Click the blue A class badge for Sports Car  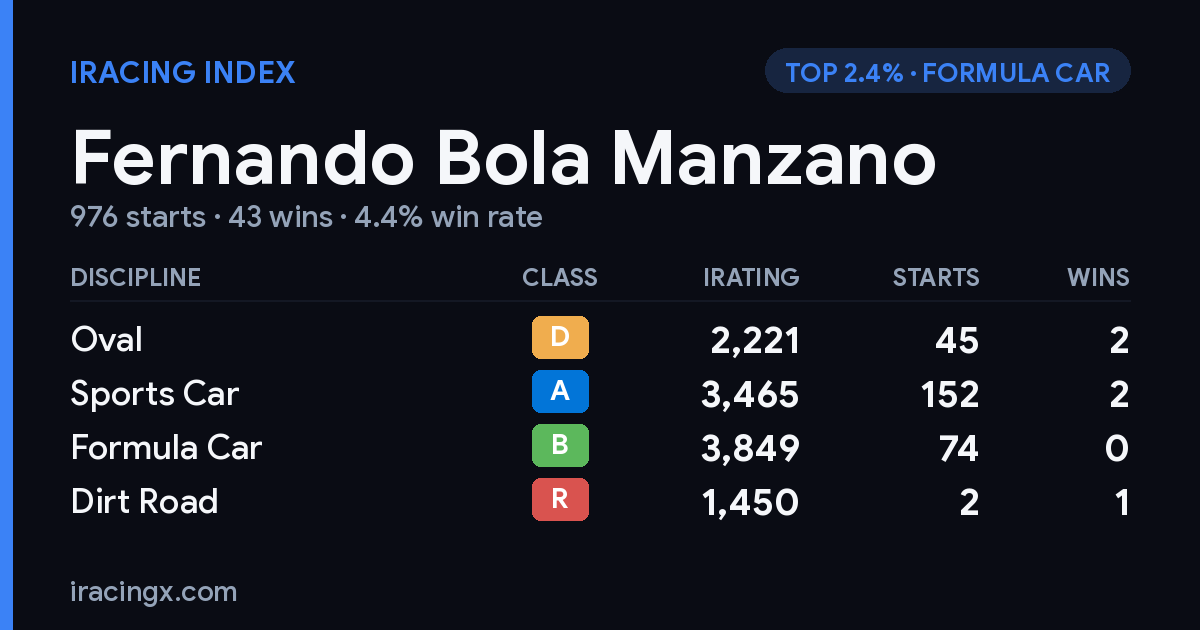pyautogui.click(x=560, y=391)
